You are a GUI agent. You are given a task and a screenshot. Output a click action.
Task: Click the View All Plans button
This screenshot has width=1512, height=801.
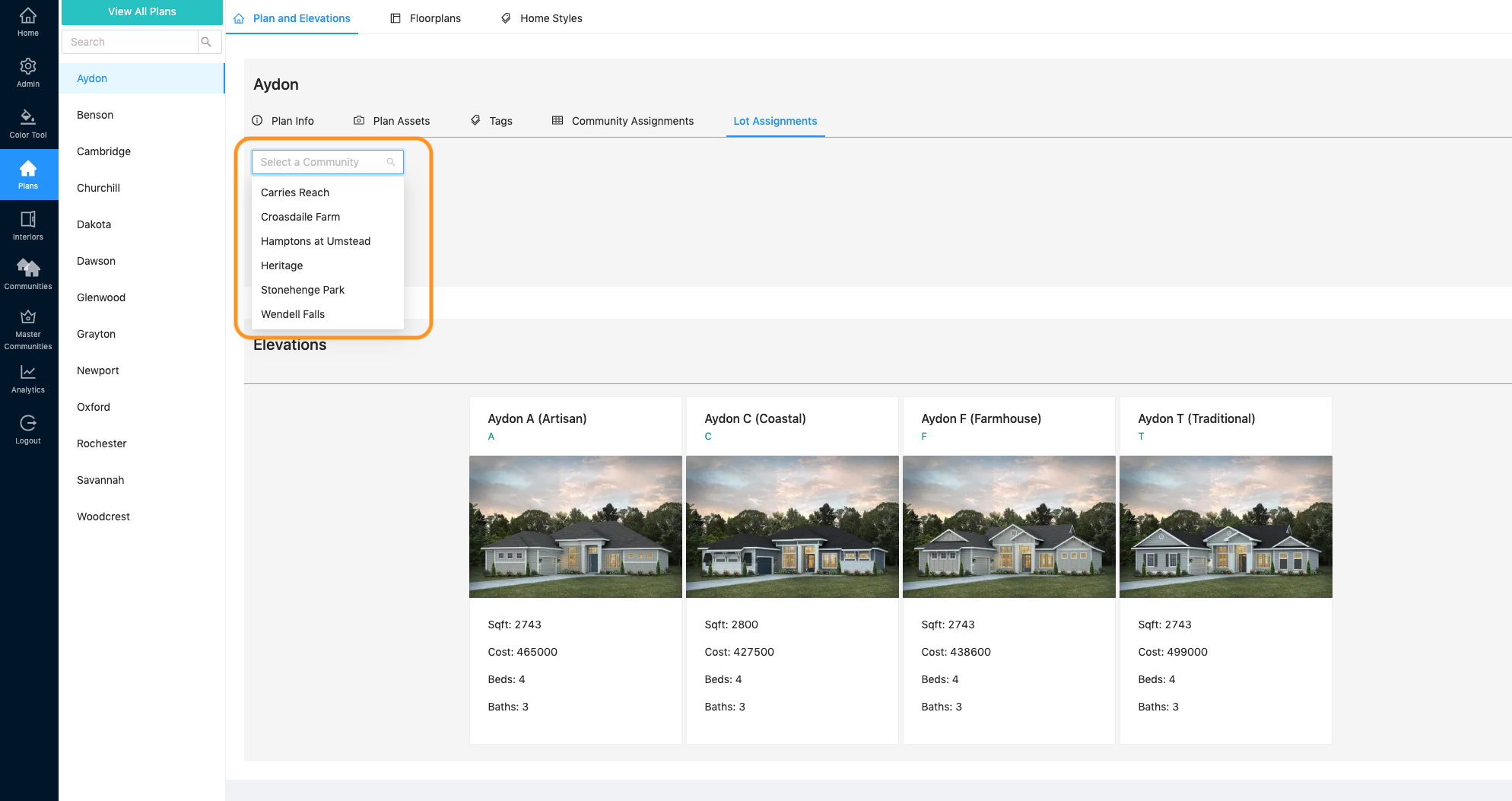point(141,12)
